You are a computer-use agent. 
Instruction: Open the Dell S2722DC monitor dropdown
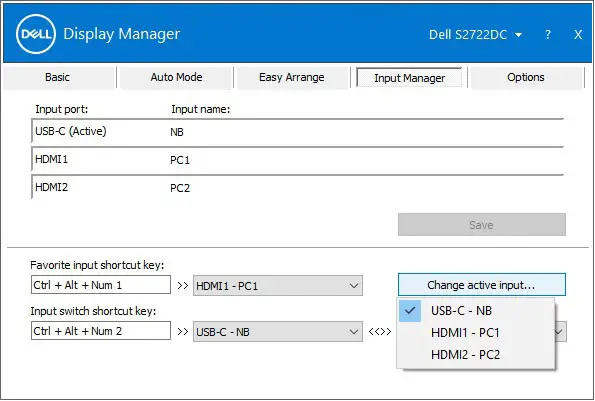point(475,35)
